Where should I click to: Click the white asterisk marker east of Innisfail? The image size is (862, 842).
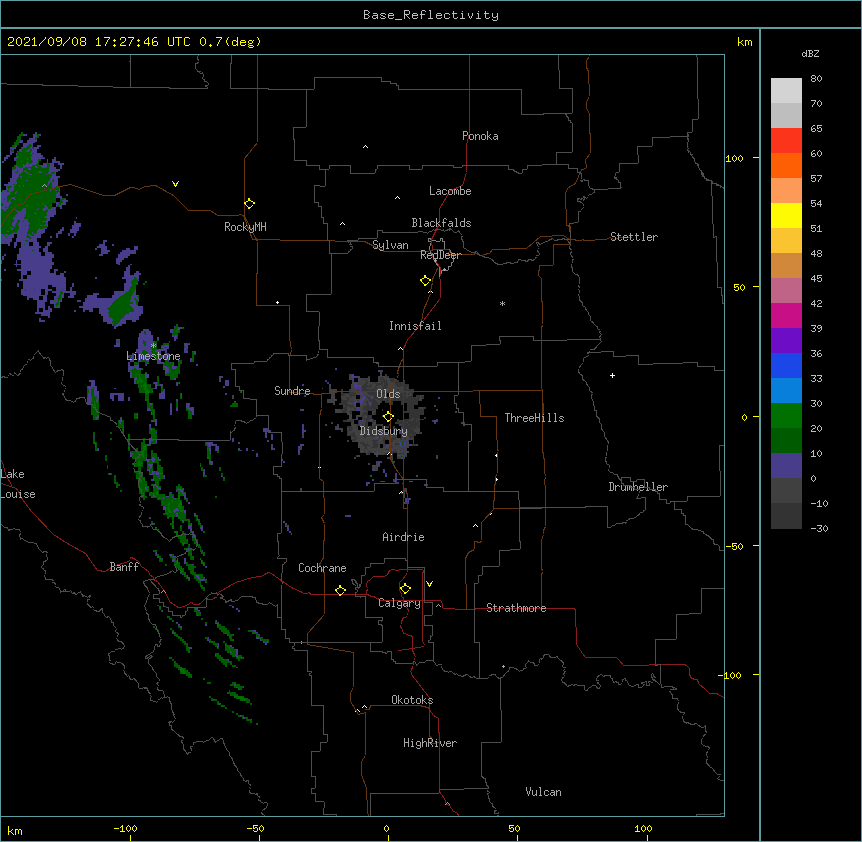click(x=502, y=303)
